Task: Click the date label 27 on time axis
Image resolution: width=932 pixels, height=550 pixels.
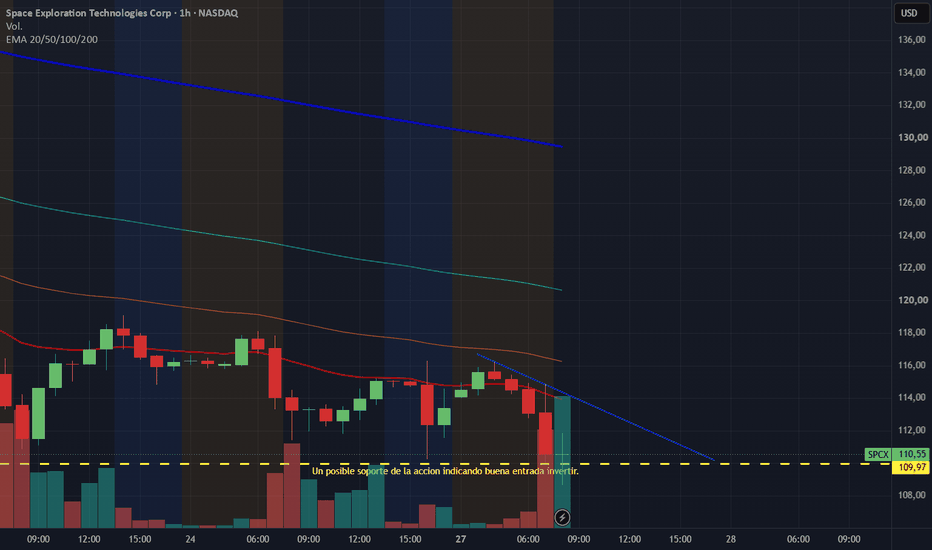Action: pyautogui.click(x=461, y=539)
